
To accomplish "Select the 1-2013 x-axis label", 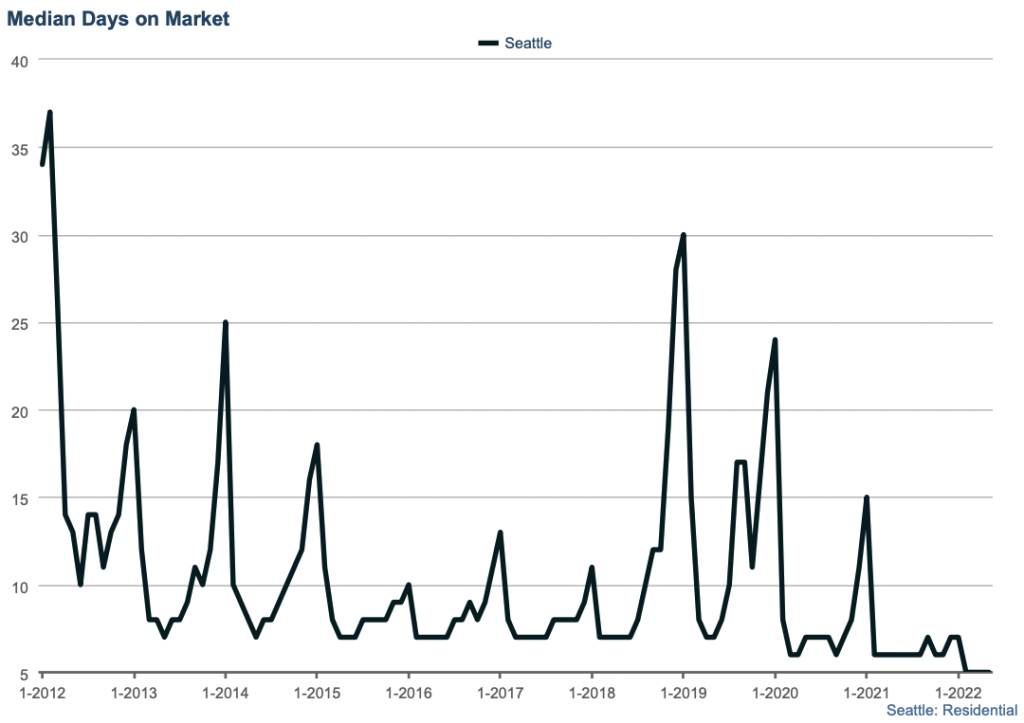I will (x=133, y=692).
